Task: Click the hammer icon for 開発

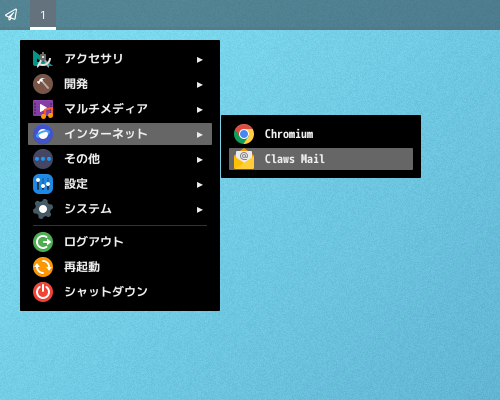Action: click(43, 84)
